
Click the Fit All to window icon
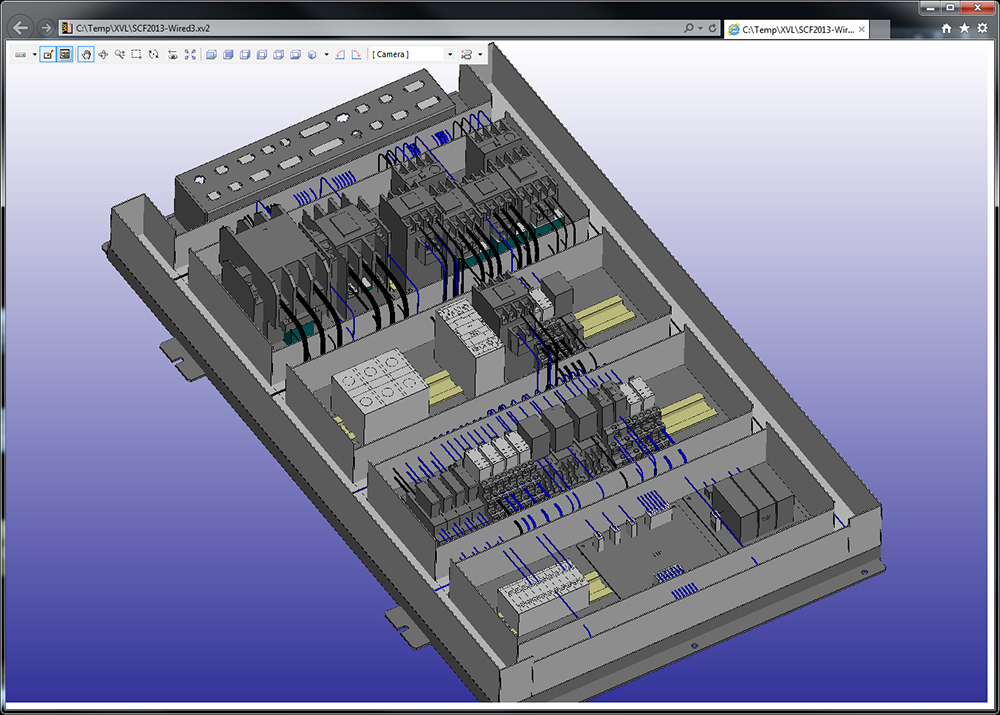click(x=189, y=54)
